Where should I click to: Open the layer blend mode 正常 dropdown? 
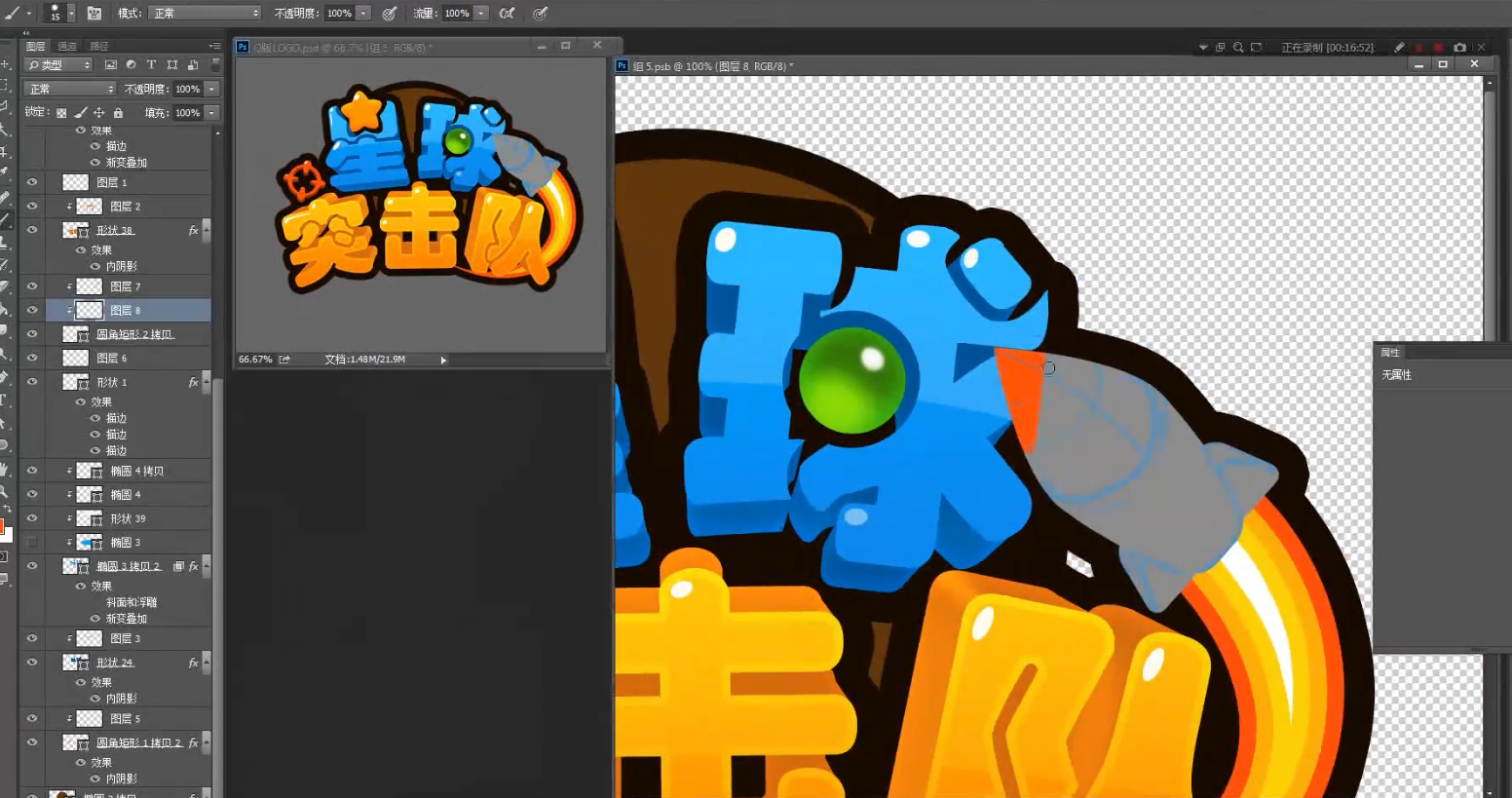tap(70, 89)
